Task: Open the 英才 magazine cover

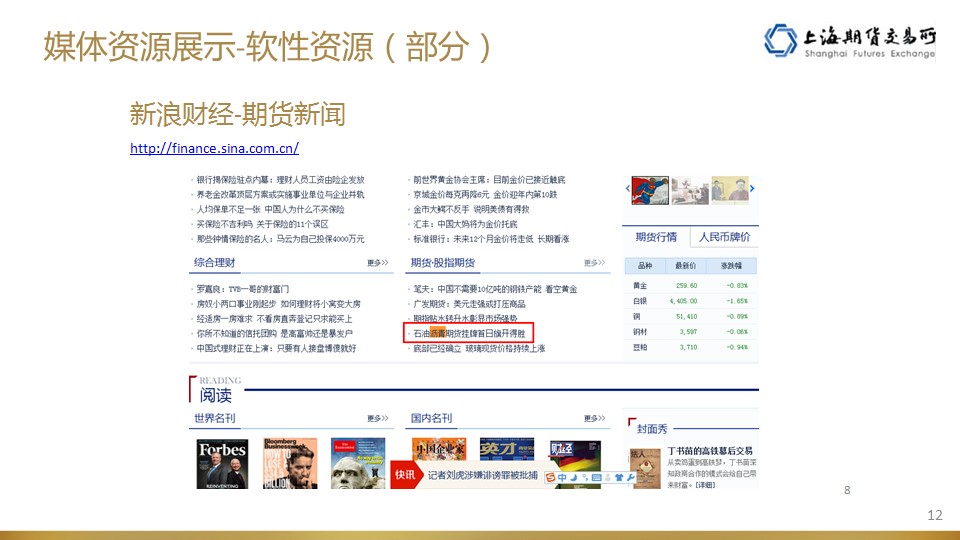Action: 507,449
